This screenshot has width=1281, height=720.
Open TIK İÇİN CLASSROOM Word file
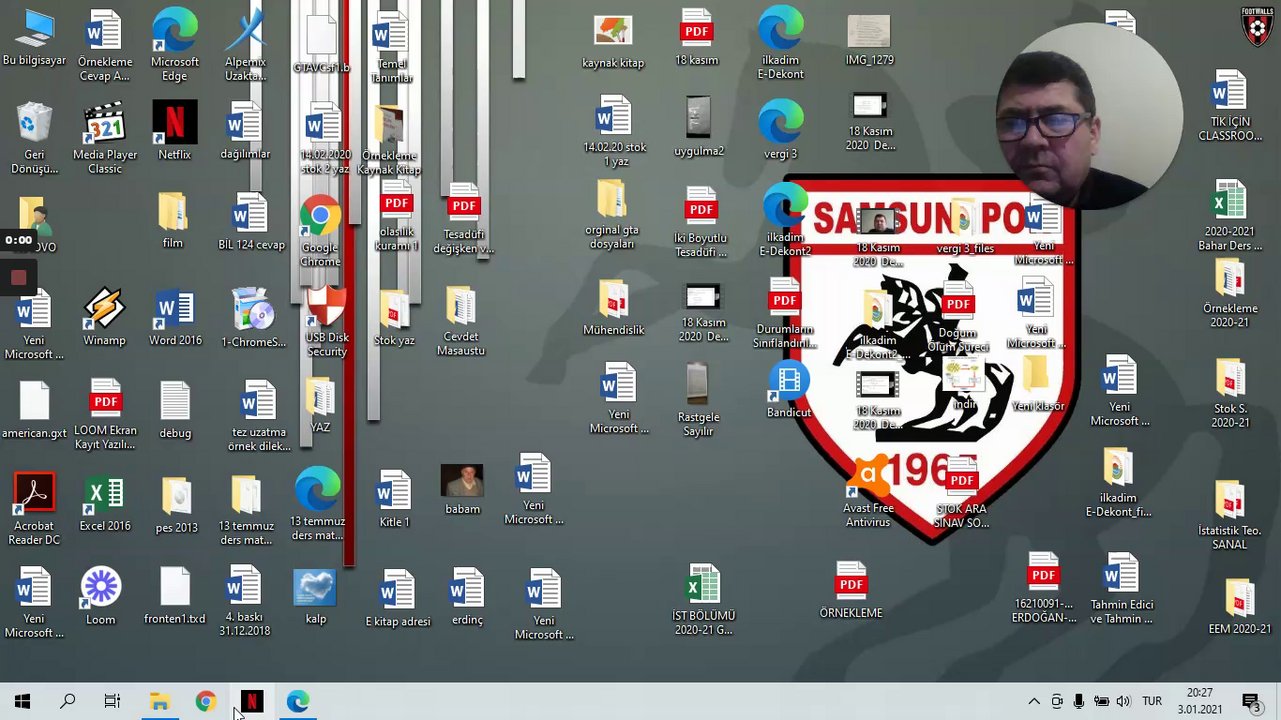coord(1229,106)
